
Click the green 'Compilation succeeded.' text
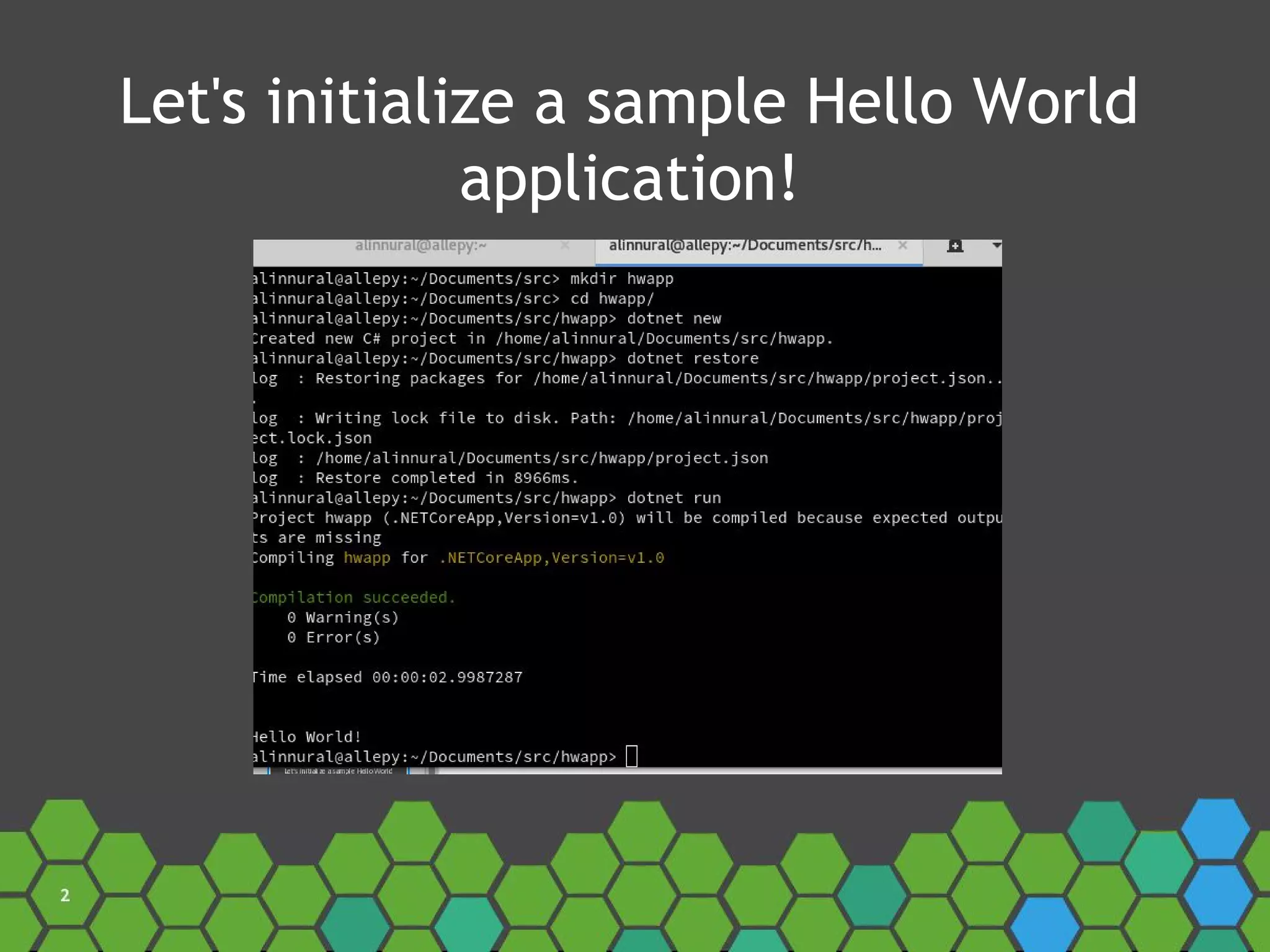tap(354, 597)
